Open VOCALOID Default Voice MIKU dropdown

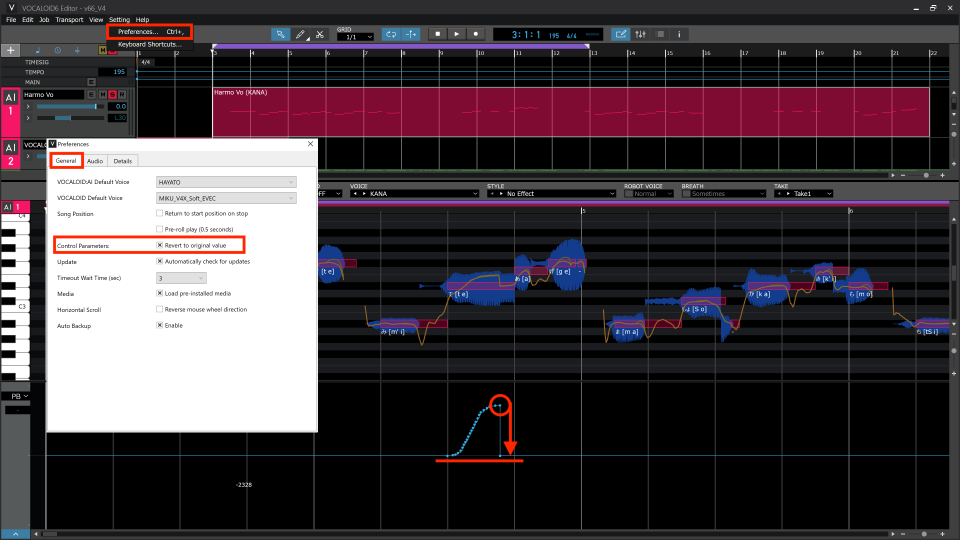(x=226, y=198)
